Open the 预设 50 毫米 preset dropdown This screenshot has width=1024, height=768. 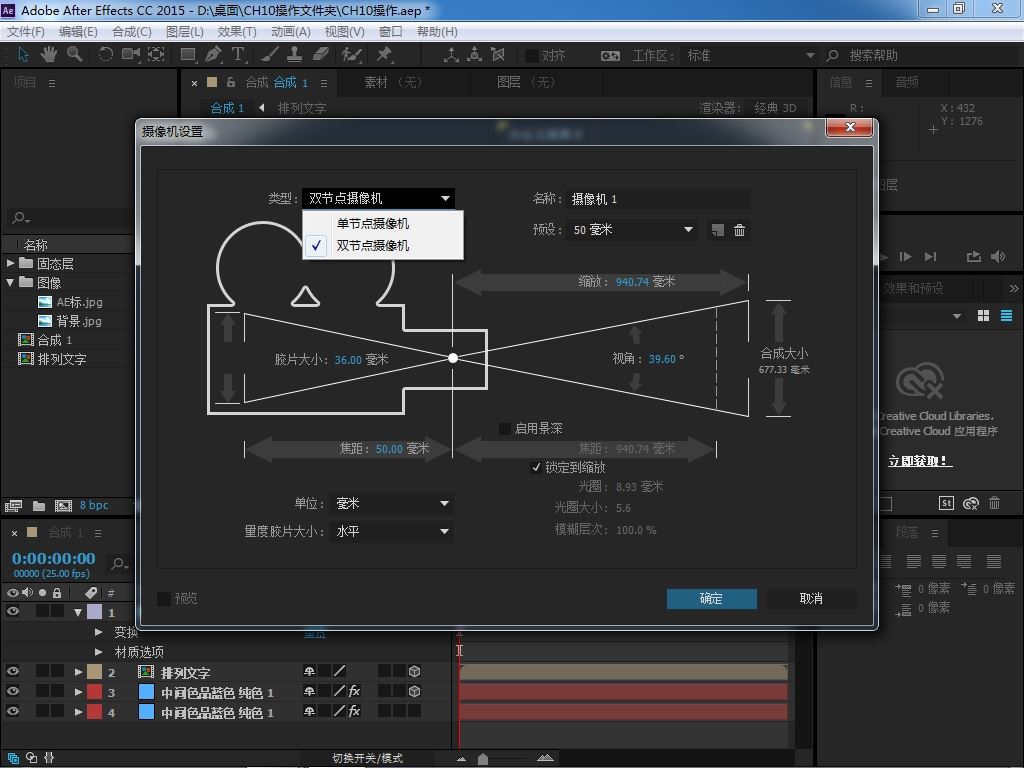pos(633,230)
